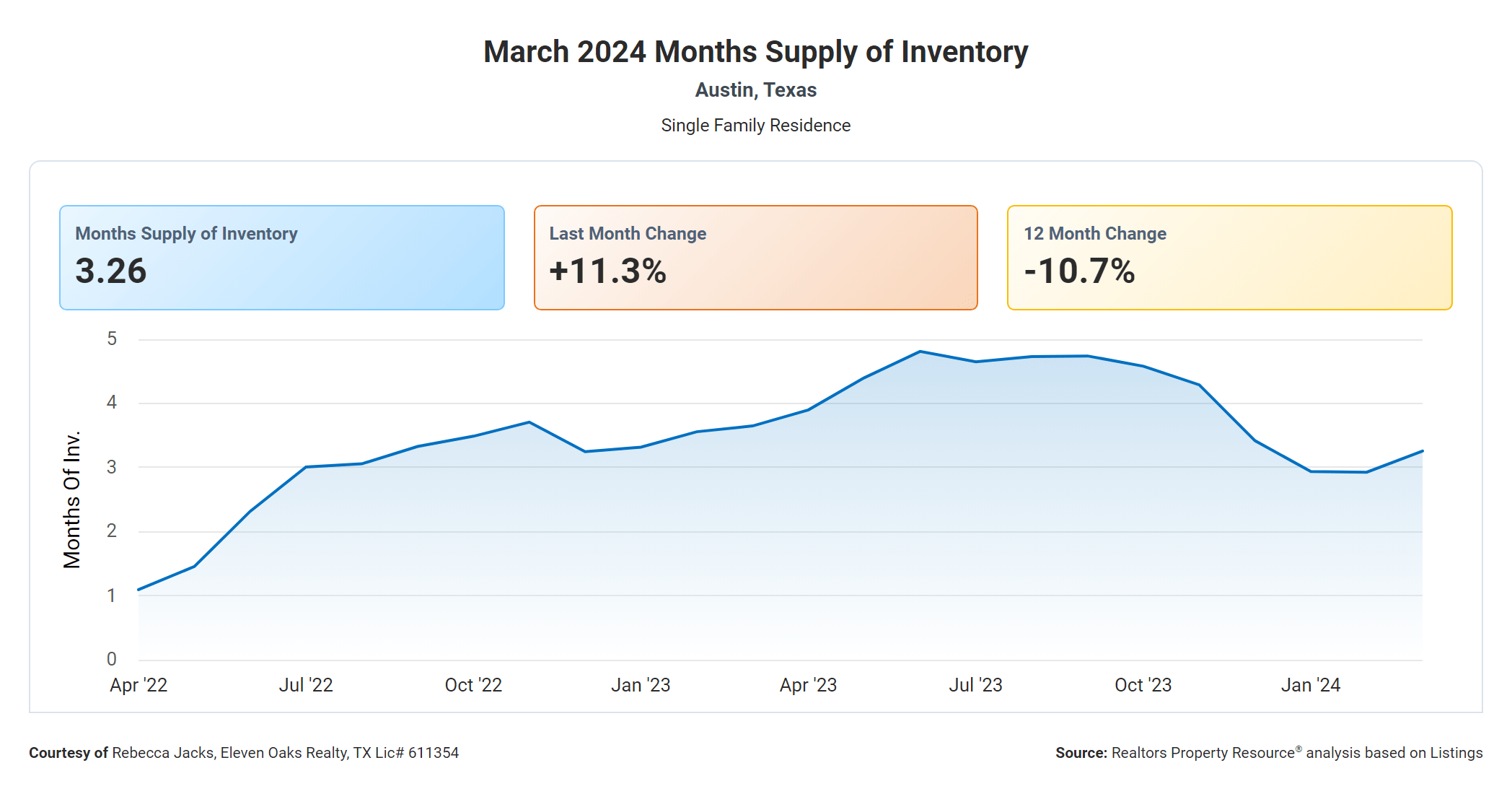The image size is (1512, 794).
Task: Click the Months Supply of Inventory card
Action: coord(281,257)
